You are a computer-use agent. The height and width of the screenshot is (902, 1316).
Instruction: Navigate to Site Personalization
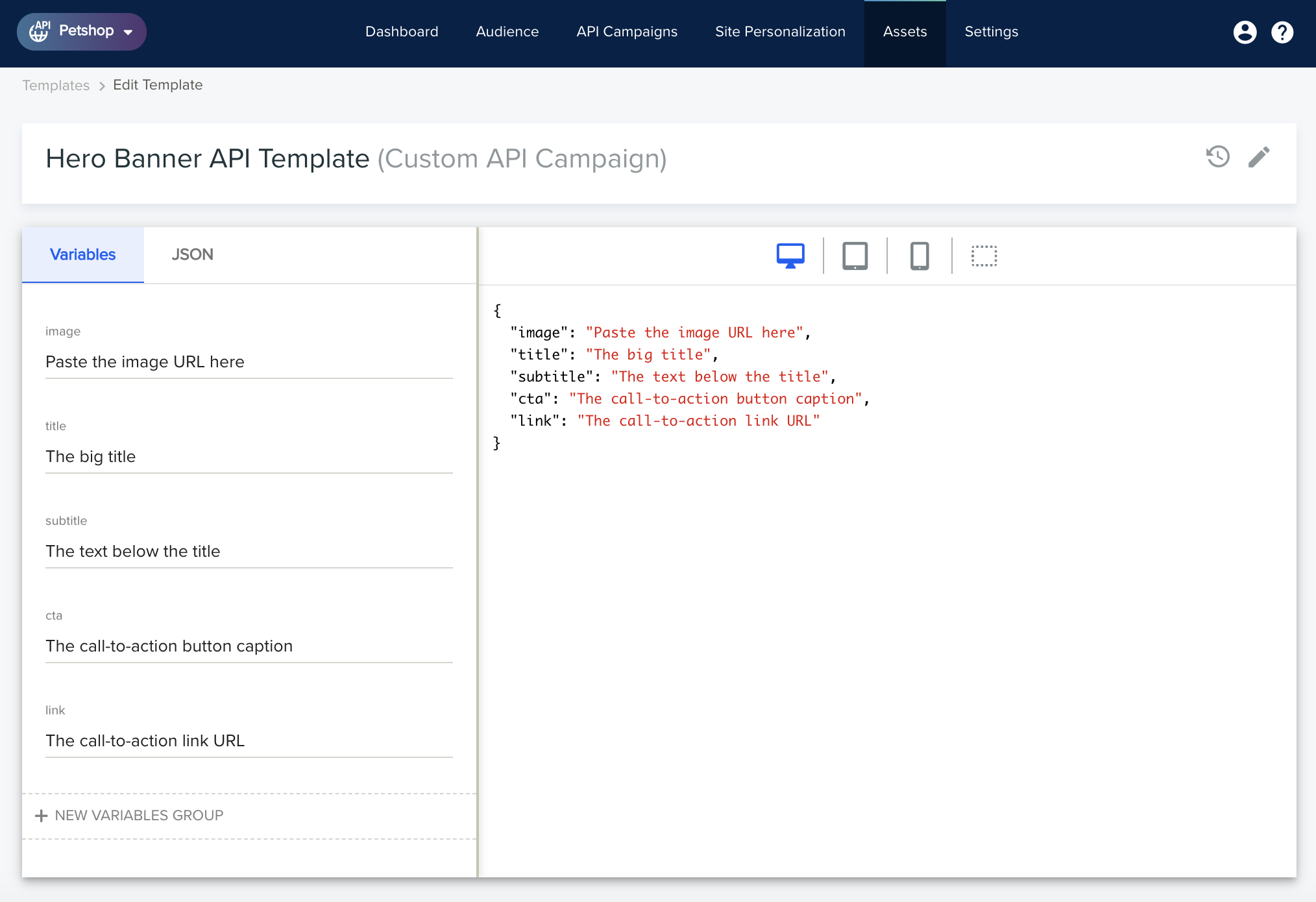click(780, 32)
